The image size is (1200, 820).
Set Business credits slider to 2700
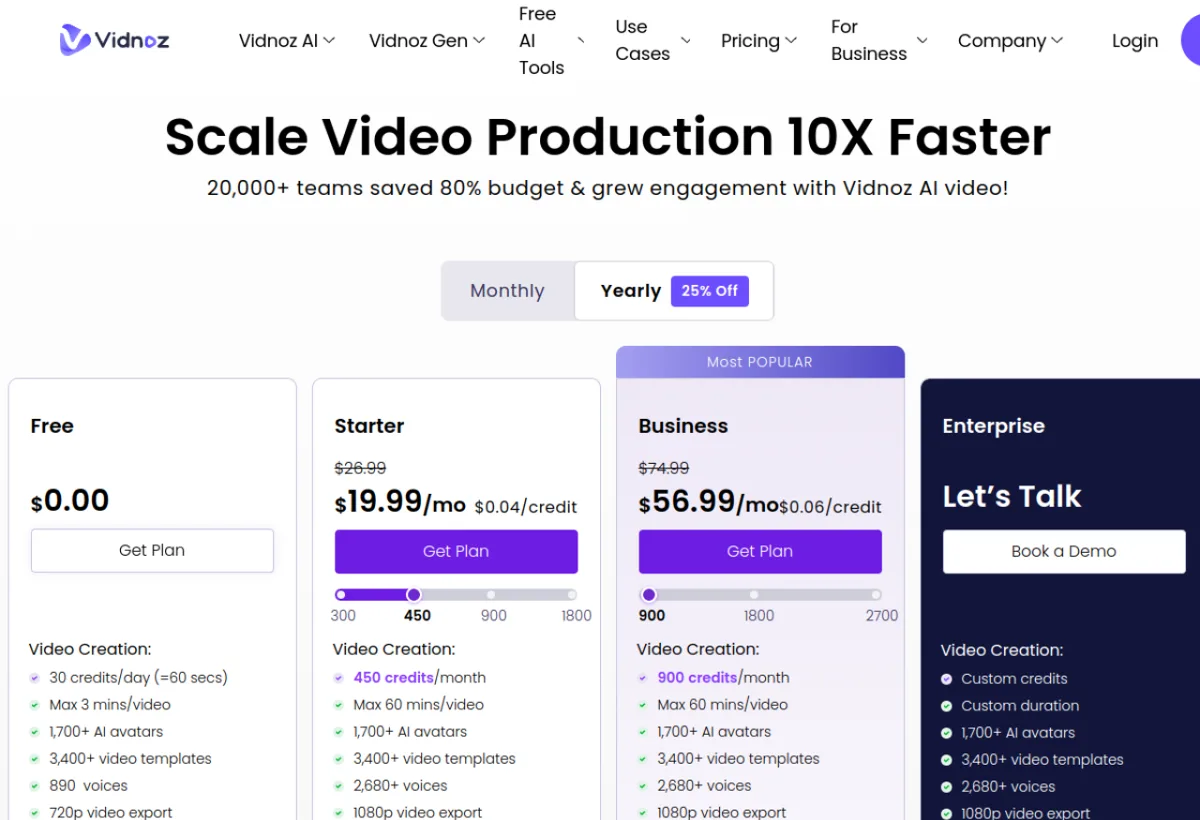tap(876, 594)
